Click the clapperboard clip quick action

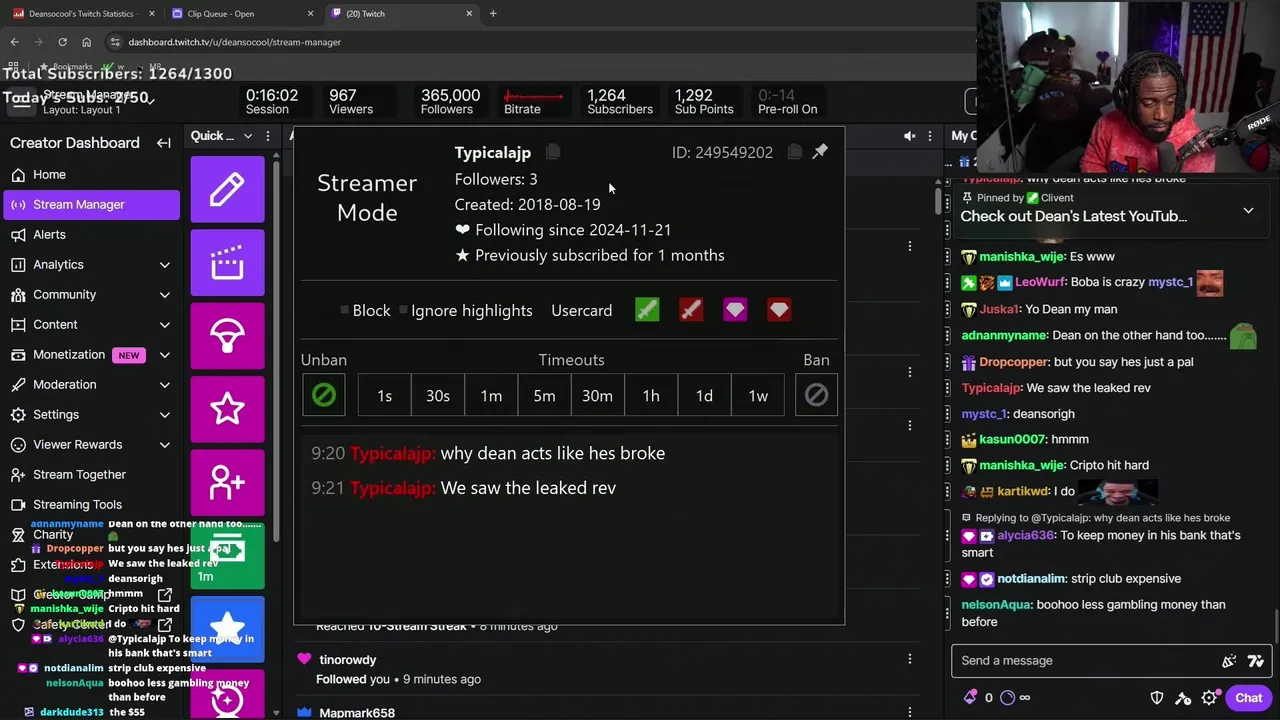[227, 262]
